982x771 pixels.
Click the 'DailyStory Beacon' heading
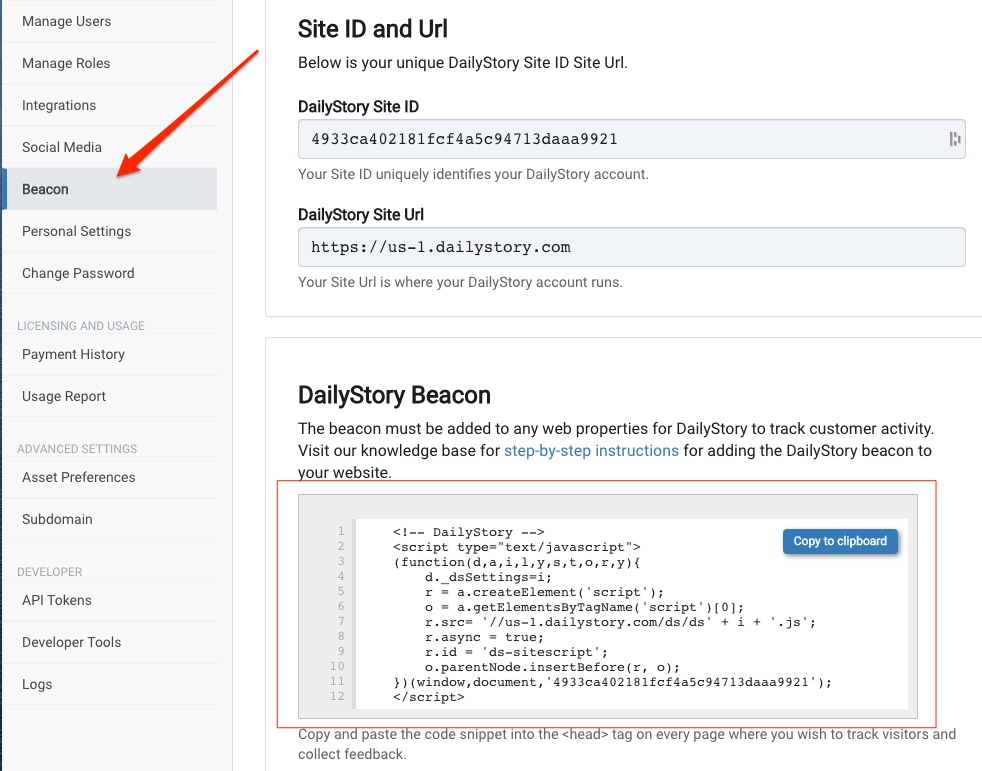(394, 395)
